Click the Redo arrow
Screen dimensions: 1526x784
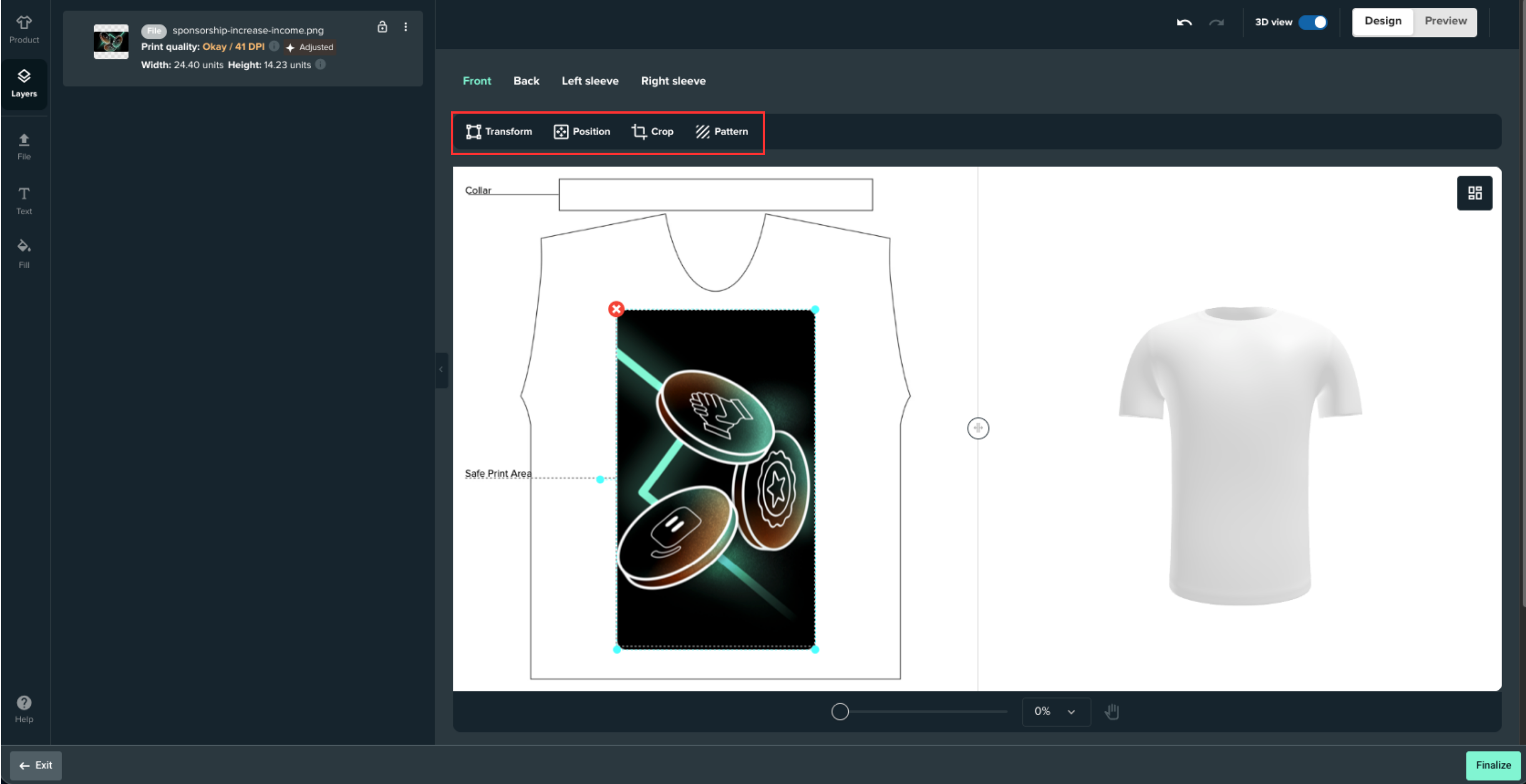(1216, 23)
